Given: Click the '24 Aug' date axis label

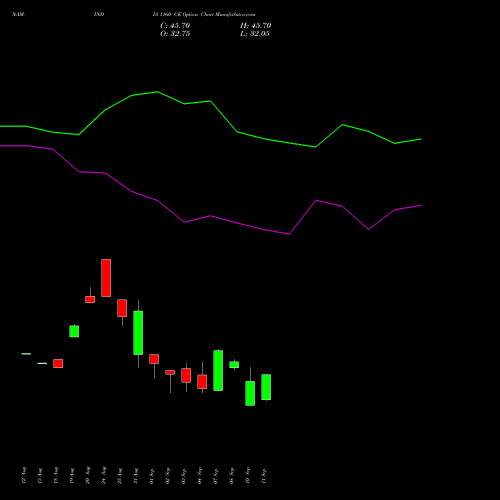Looking at the screenshot, I should 104,476.
